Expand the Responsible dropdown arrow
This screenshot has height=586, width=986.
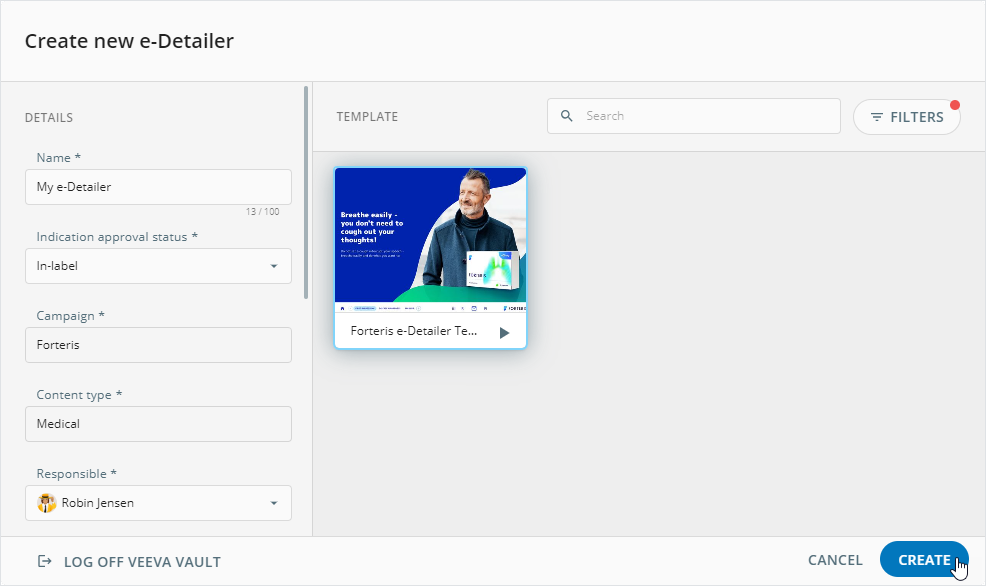click(x=274, y=503)
